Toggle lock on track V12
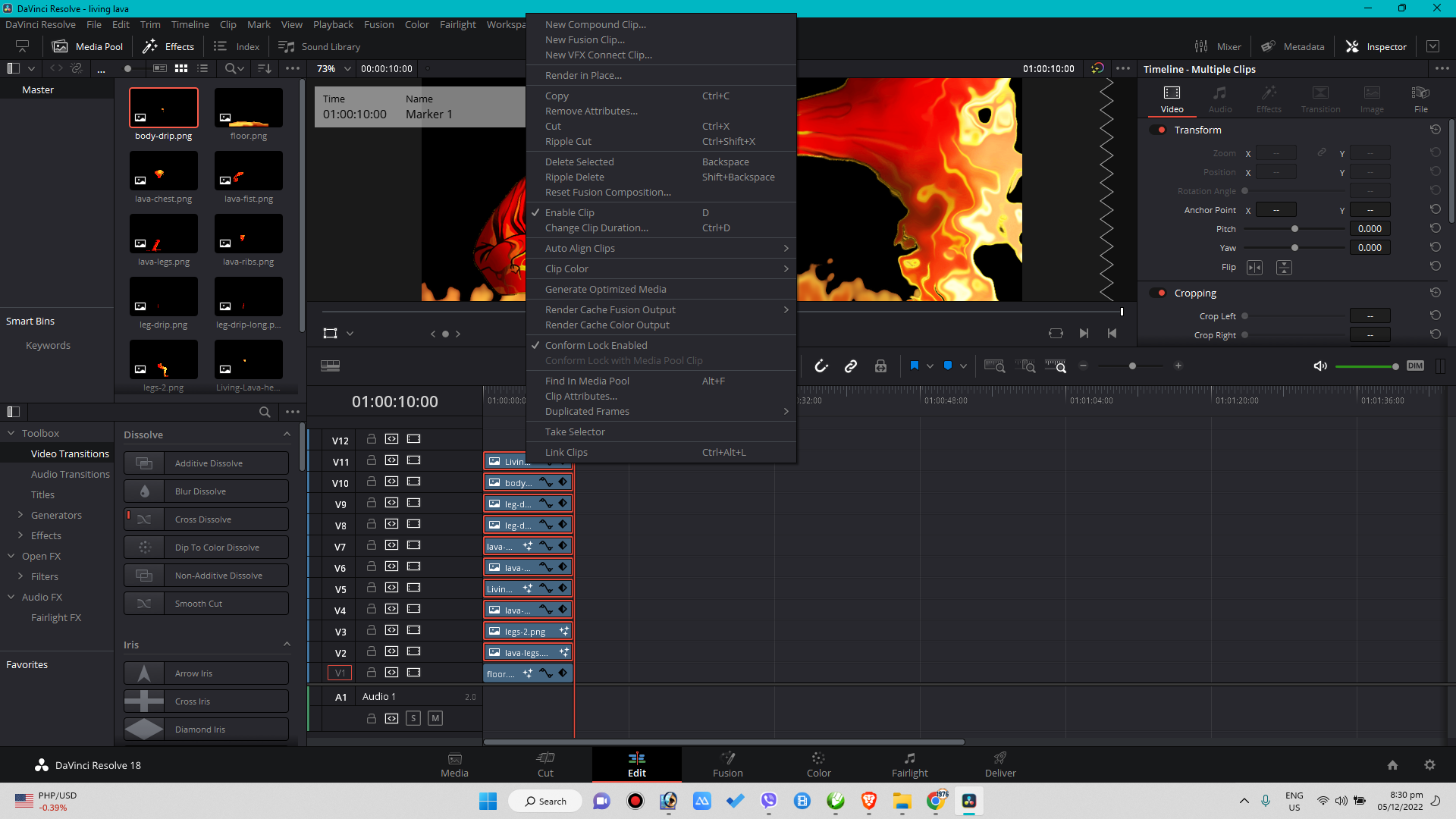 click(x=372, y=439)
